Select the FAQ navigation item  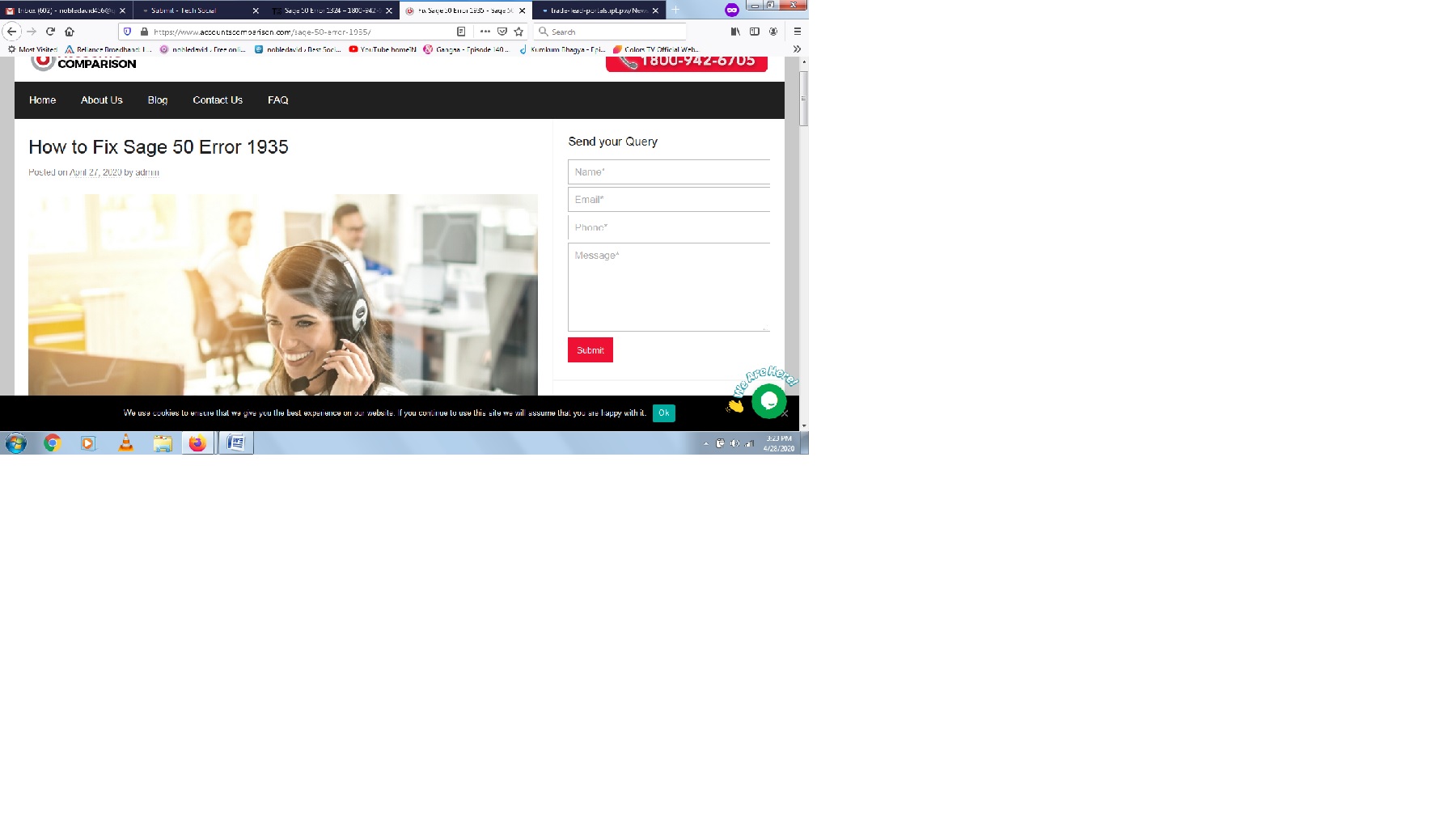(277, 99)
